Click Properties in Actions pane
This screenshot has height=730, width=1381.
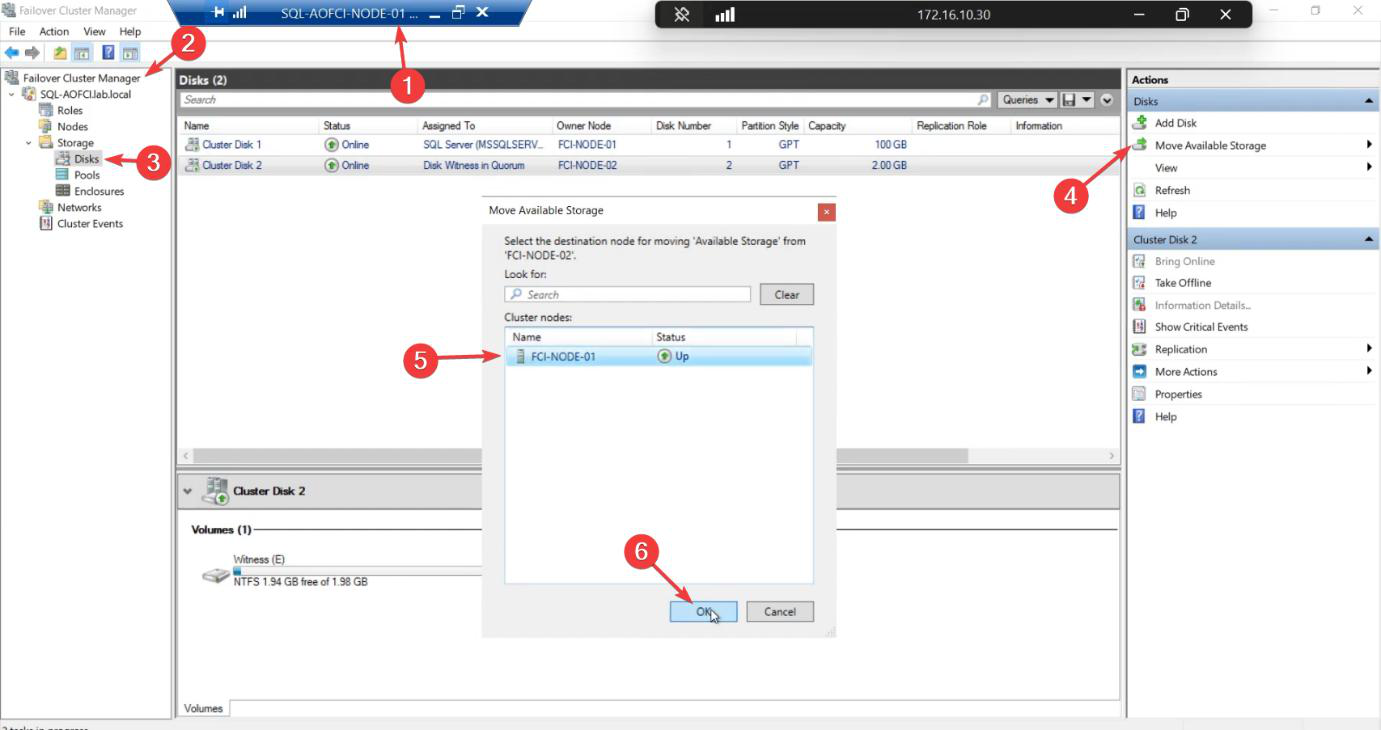pos(1178,394)
